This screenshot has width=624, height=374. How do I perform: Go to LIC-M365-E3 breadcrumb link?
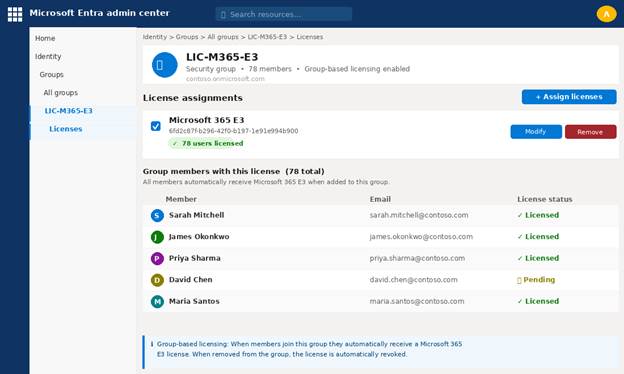tap(267, 37)
